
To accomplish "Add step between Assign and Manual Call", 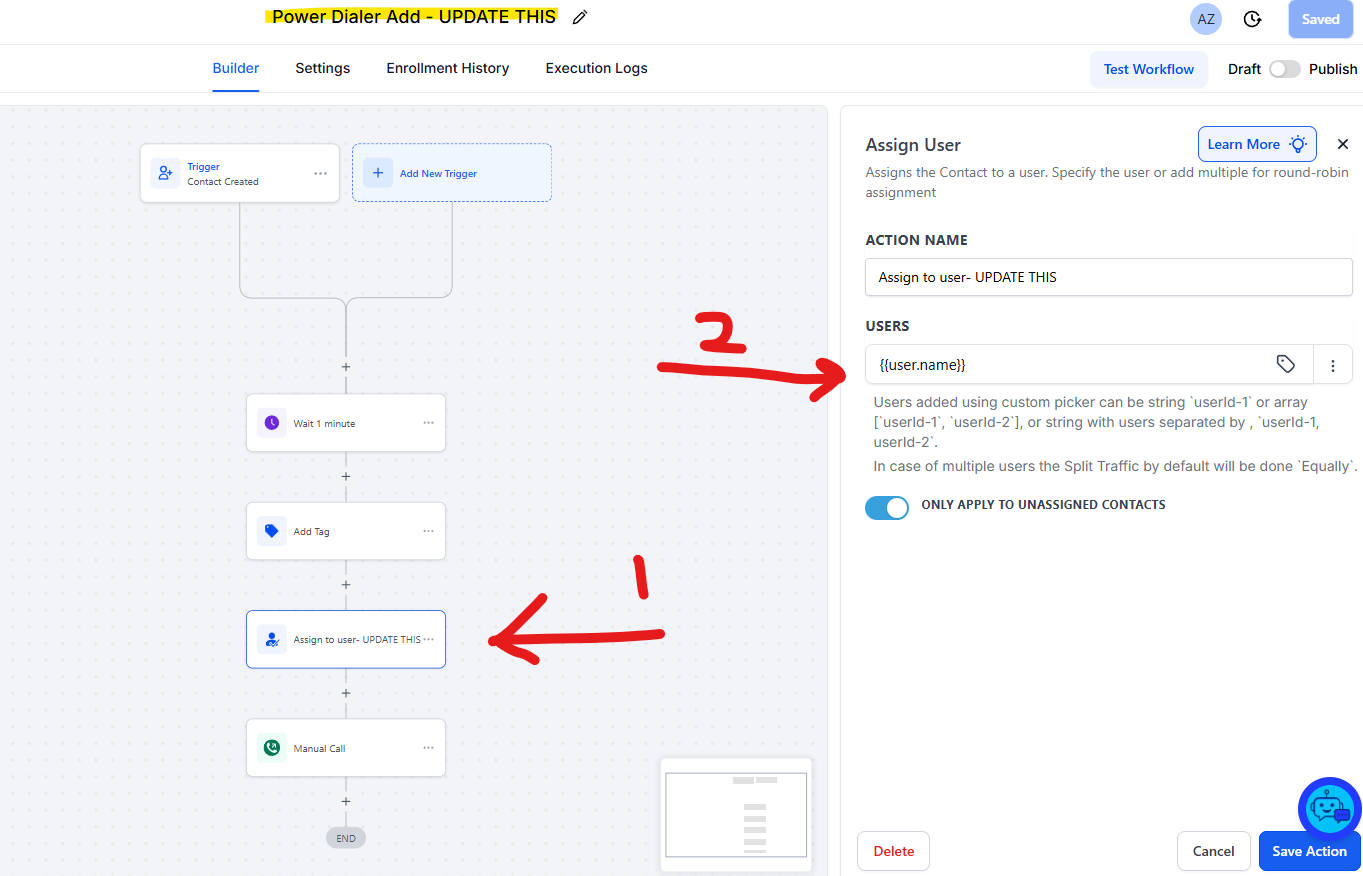I will 346,693.
